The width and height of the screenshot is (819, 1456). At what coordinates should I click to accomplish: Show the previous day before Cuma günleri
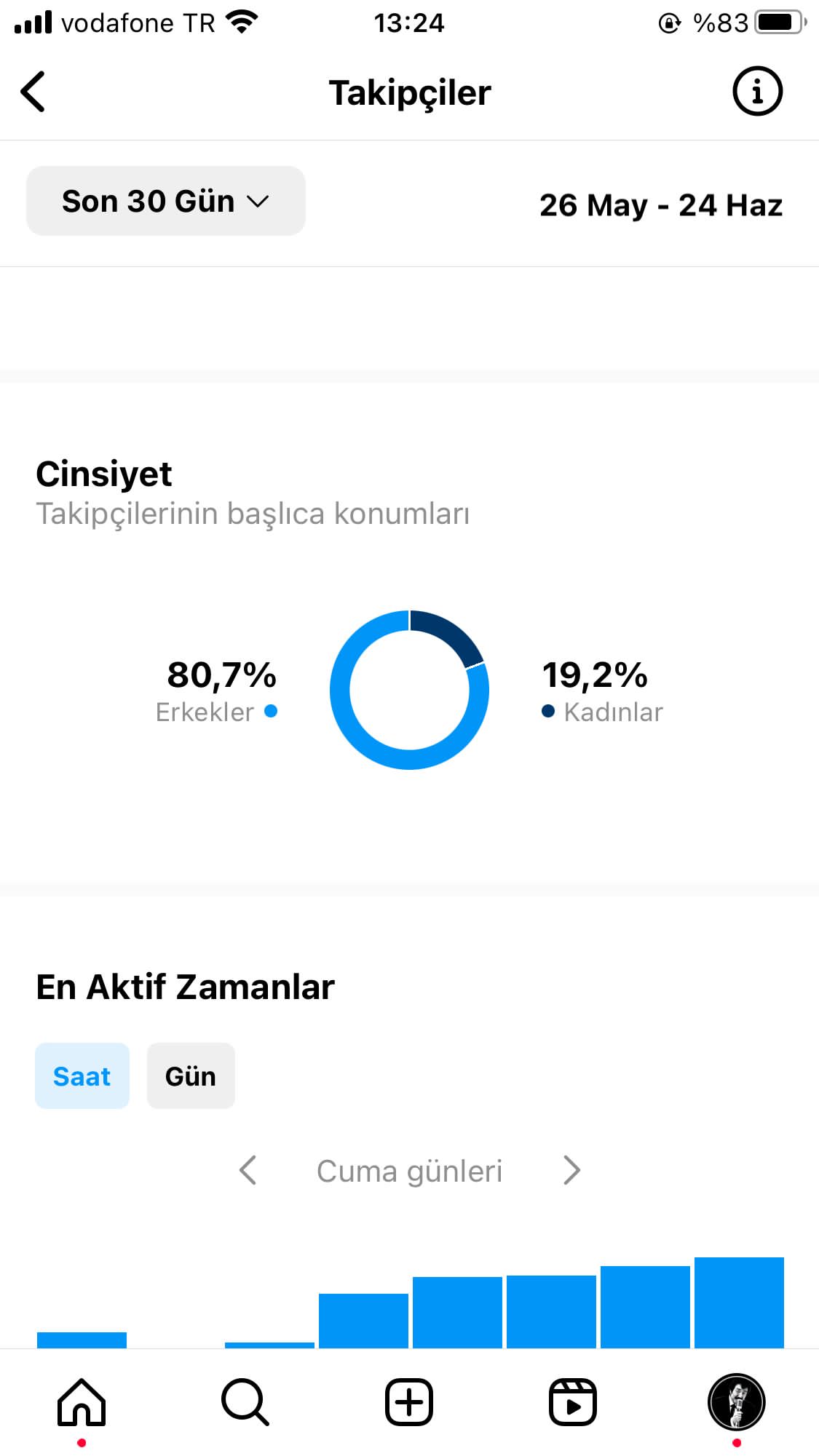[248, 1170]
